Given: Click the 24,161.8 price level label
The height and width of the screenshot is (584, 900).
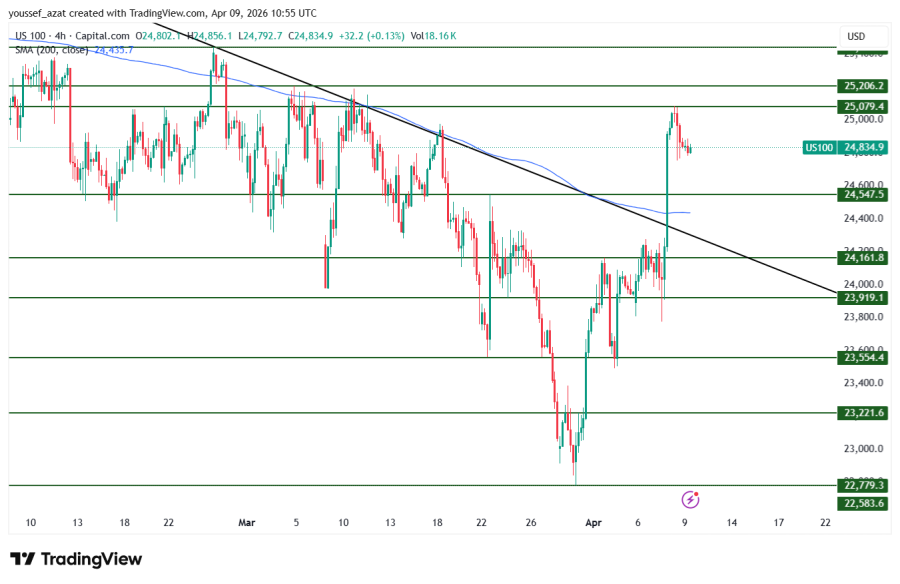Looking at the screenshot, I should 865,258.
